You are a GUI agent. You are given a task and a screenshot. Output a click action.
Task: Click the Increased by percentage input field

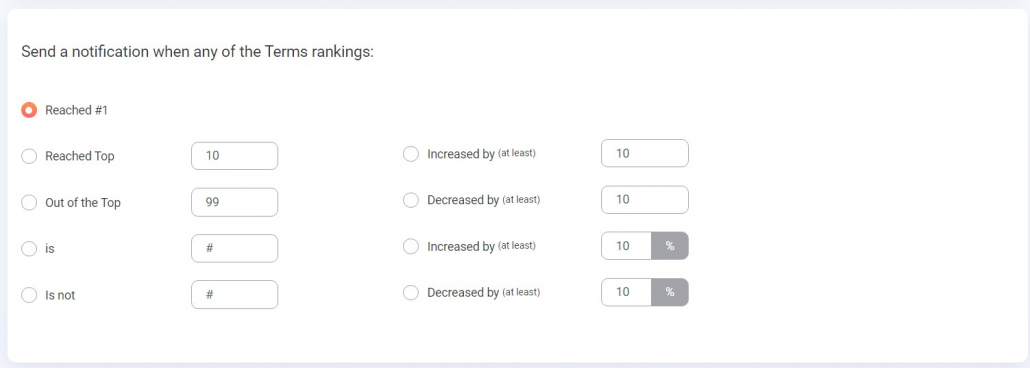coord(626,246)
